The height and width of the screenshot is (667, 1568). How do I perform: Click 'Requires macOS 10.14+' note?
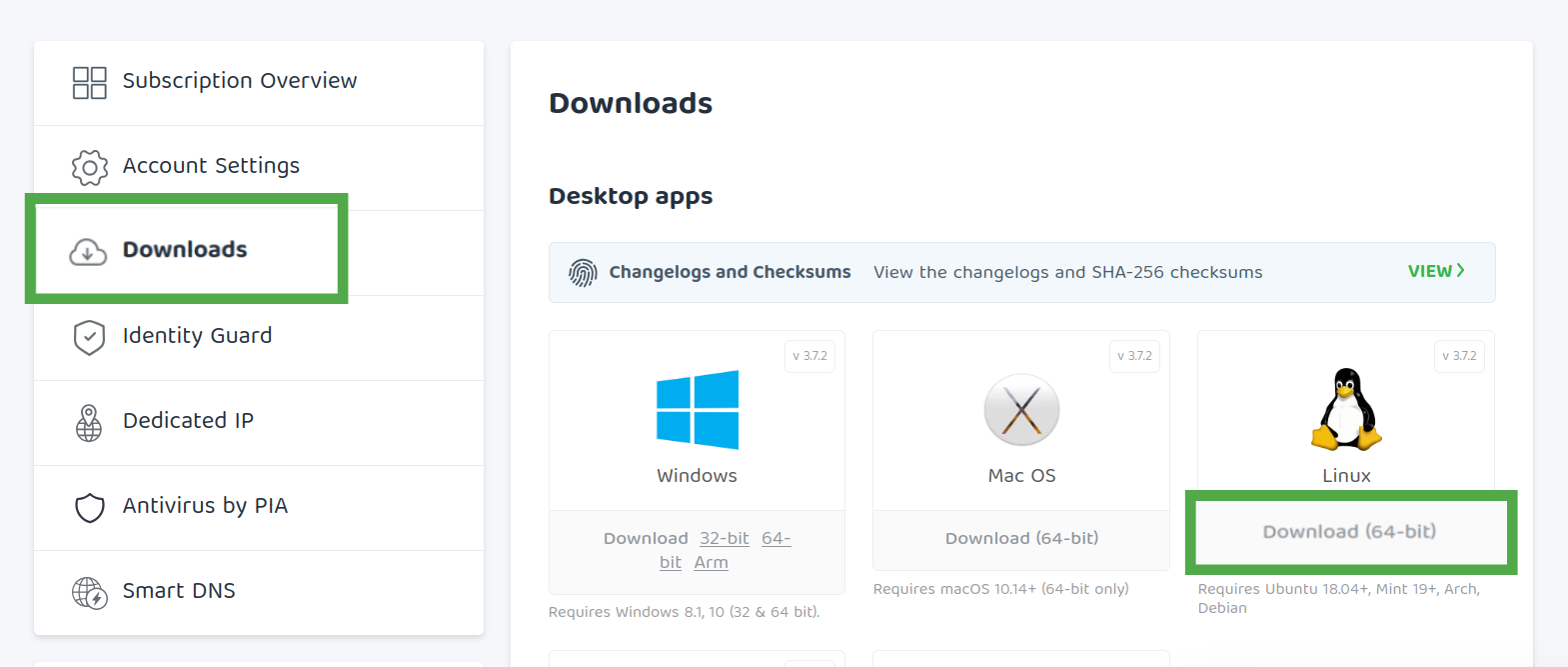tap(1001, 589)
